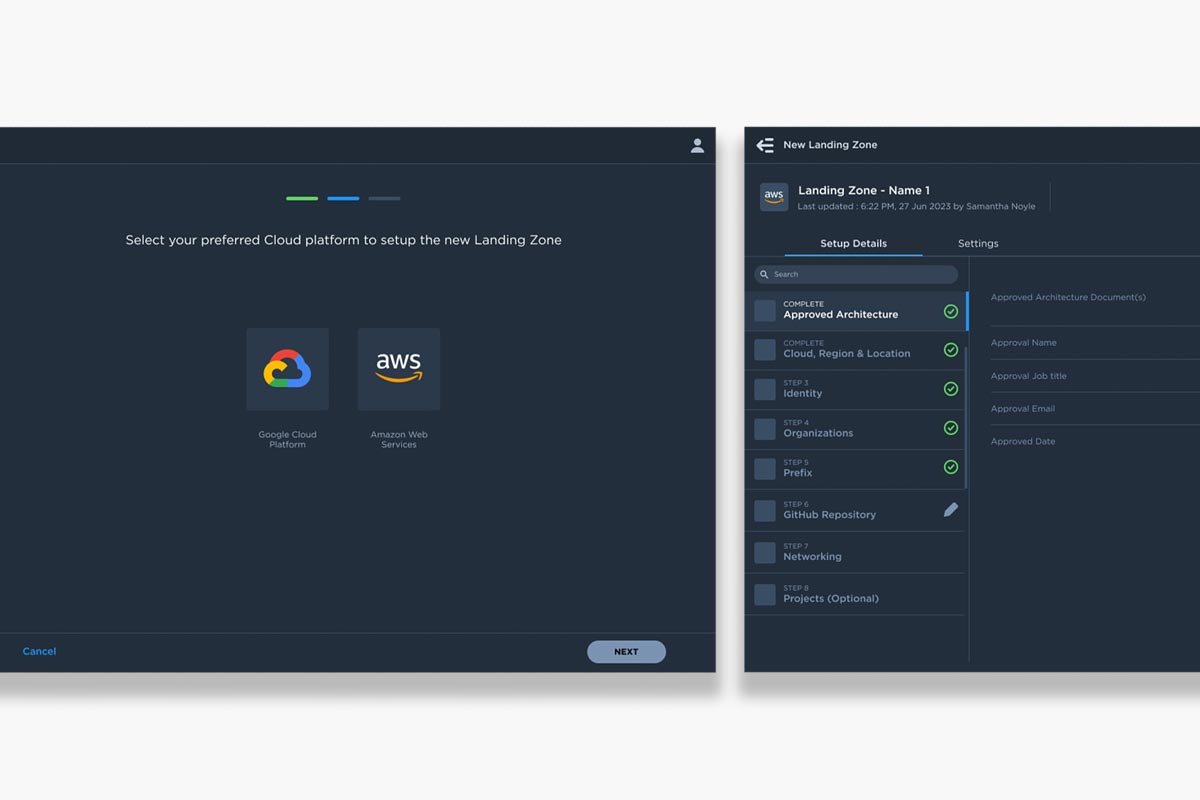Tick the square box beside Prefix step

tap(765, 469)
